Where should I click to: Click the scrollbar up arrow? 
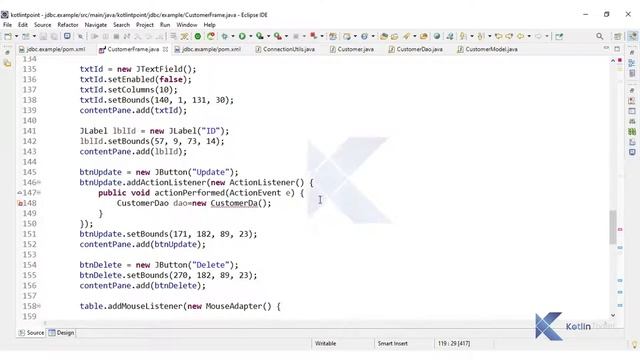(x=613, y=60)
